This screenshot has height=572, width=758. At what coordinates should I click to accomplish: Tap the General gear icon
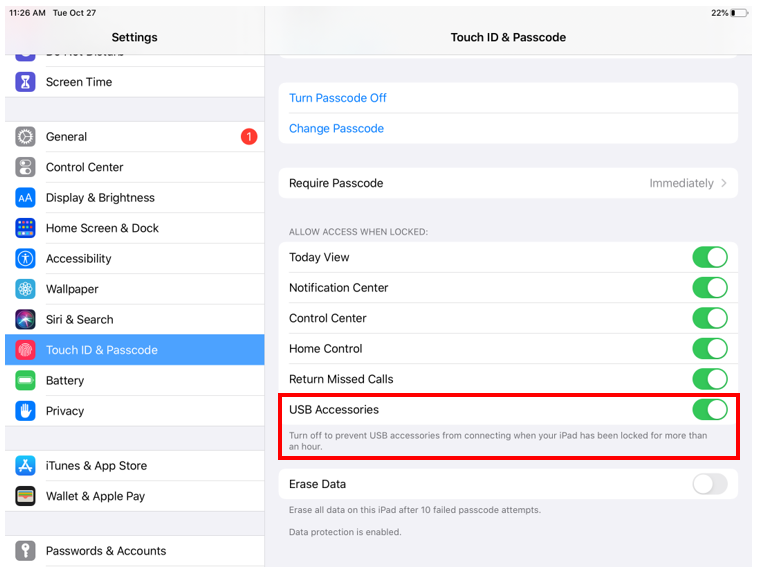pos(26,137)
